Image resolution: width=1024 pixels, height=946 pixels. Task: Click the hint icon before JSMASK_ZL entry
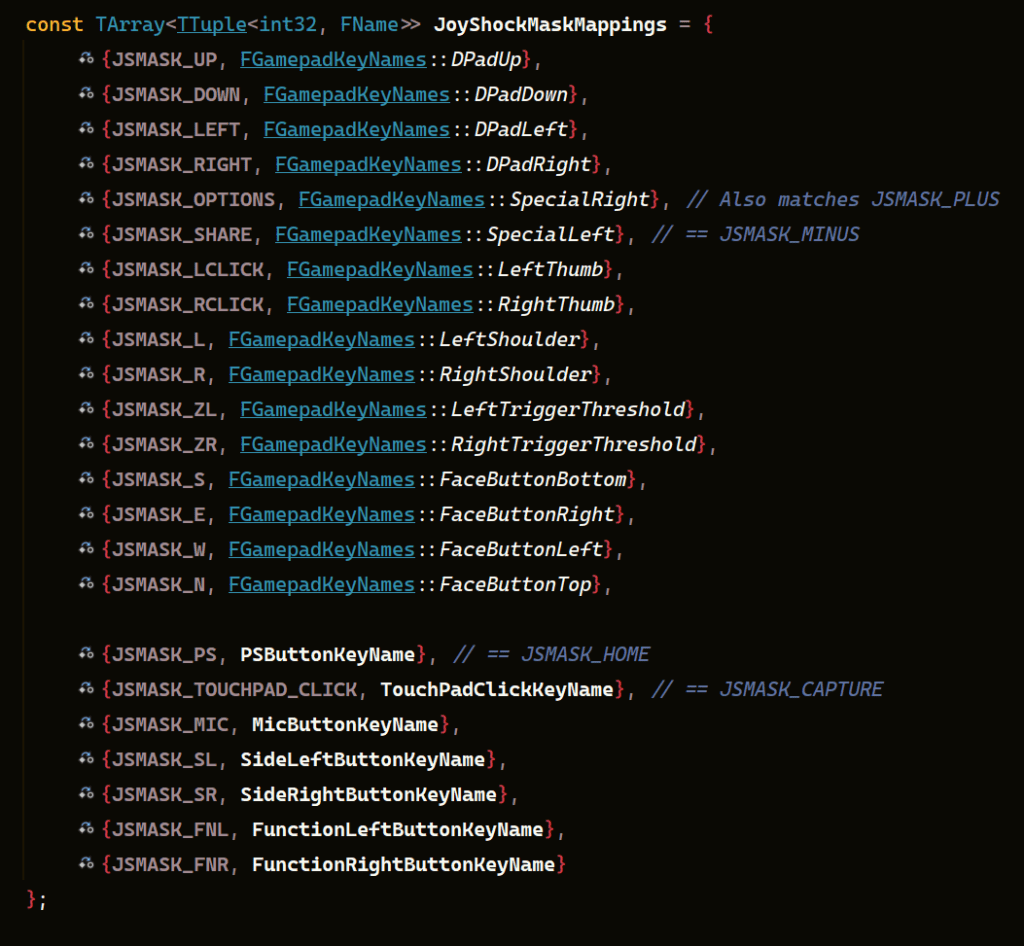click(x=87, y=410)
